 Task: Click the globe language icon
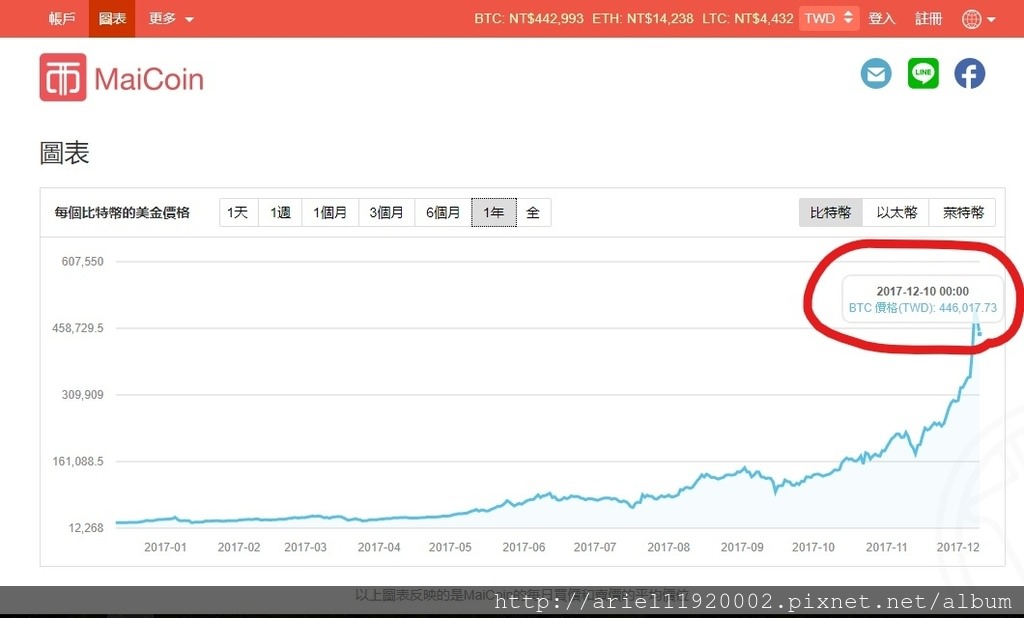tap(971, 19)
